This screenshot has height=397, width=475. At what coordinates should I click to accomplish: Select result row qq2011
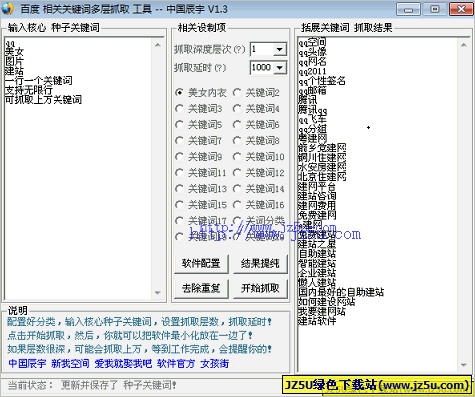[x=312, y=71]
